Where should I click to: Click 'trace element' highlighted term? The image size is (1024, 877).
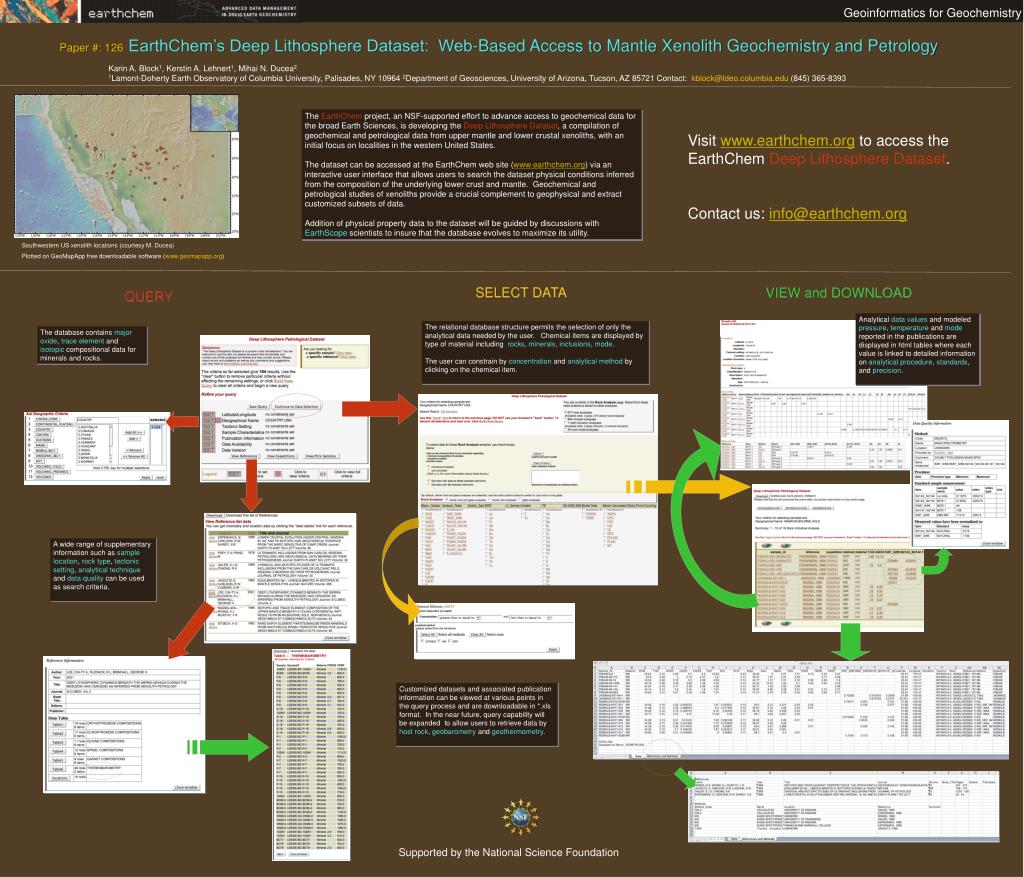83,341
